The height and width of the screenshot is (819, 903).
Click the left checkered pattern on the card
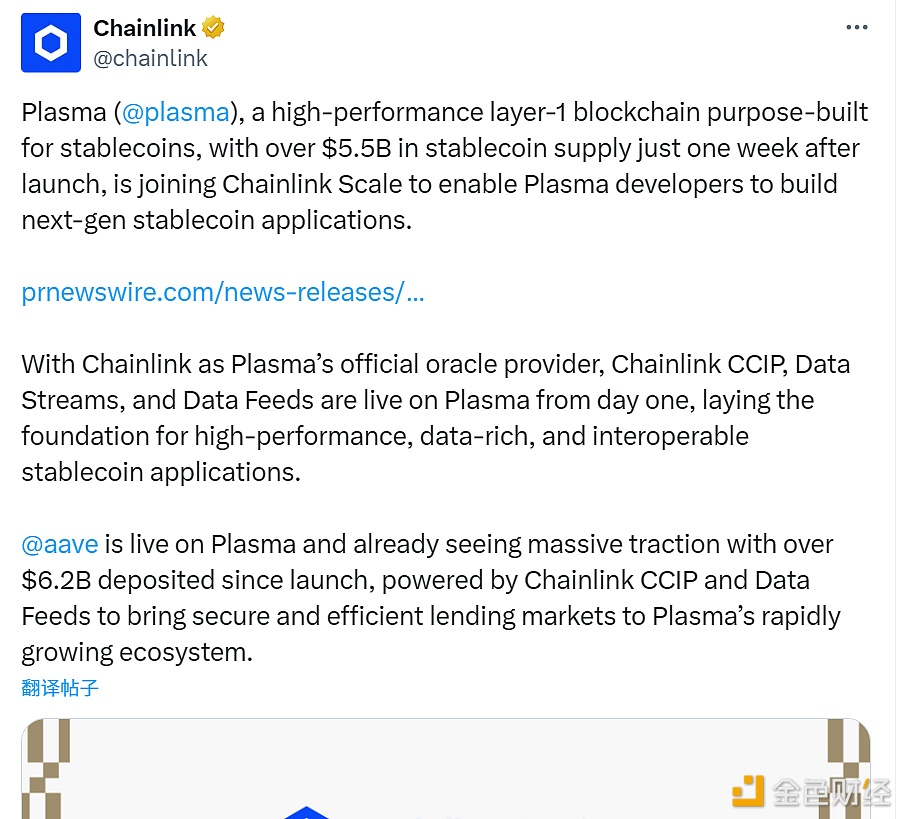(x=47, y=768)
